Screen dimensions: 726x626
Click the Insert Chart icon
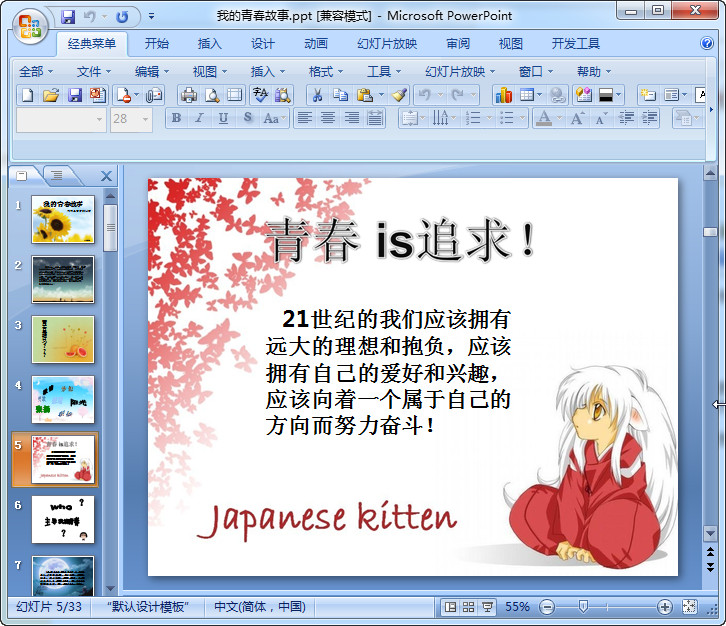point(503,95)
